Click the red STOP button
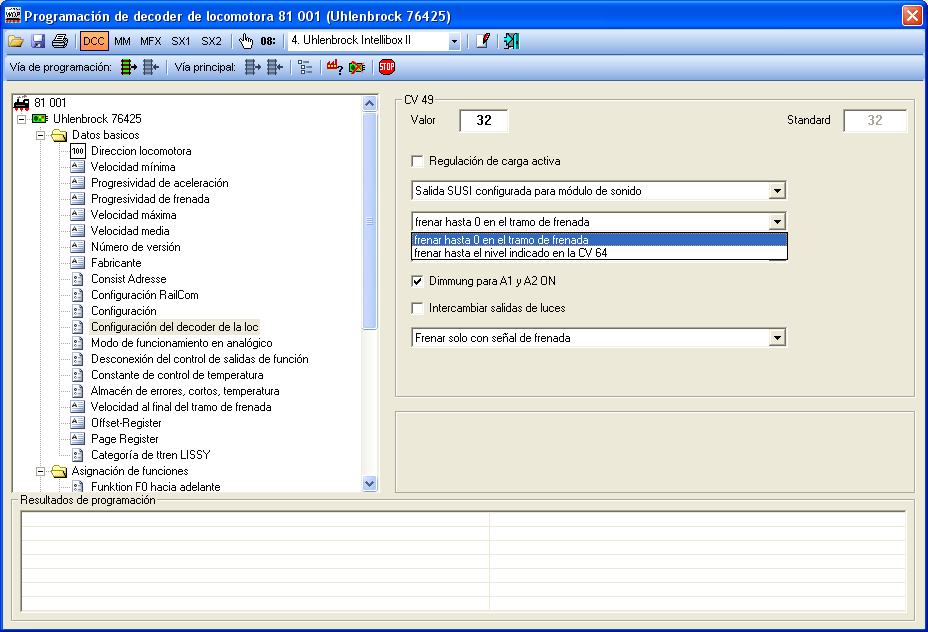 pos(387,67)
